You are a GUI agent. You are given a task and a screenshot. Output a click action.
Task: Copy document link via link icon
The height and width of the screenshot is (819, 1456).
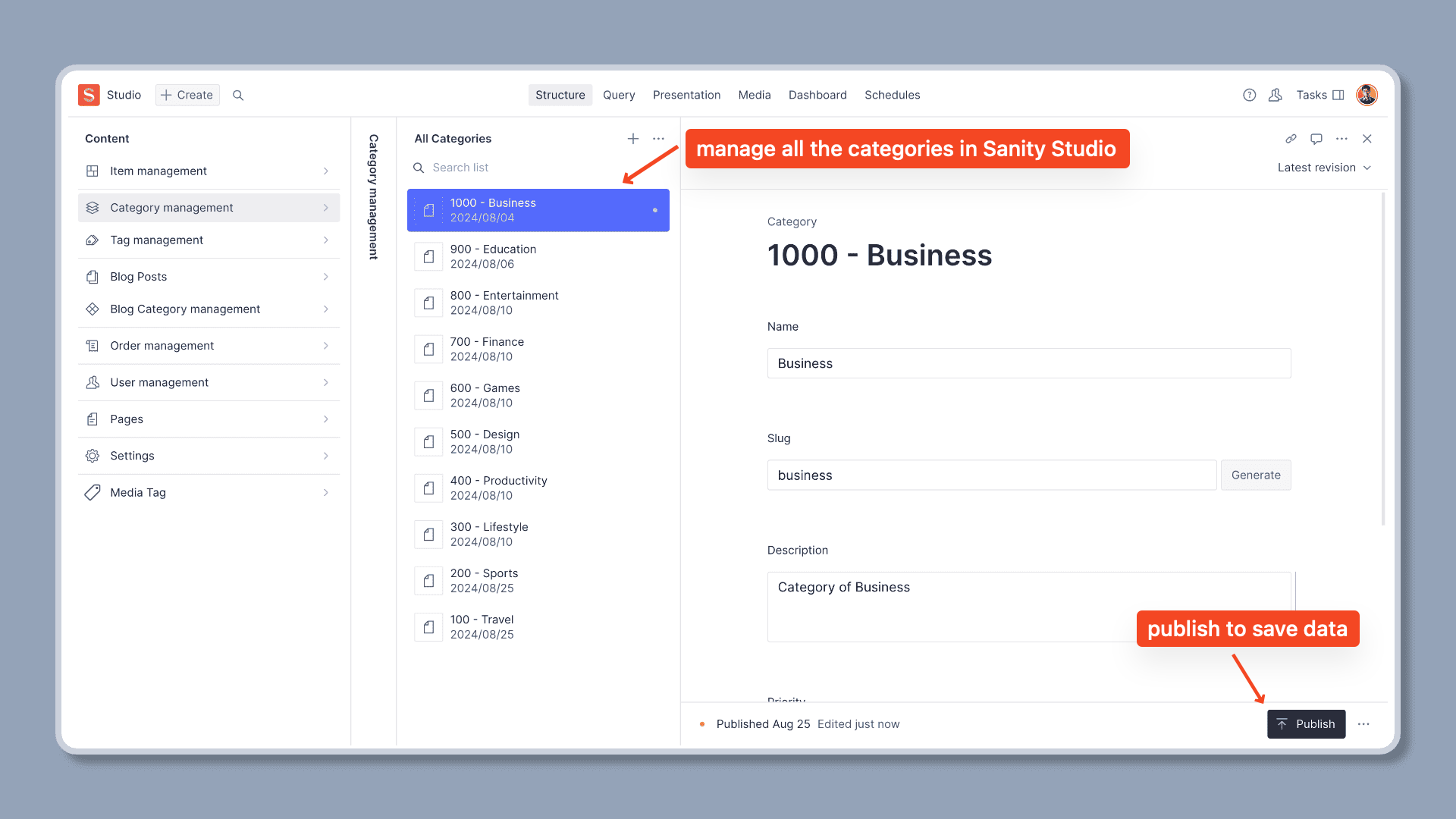(1291, 139)
